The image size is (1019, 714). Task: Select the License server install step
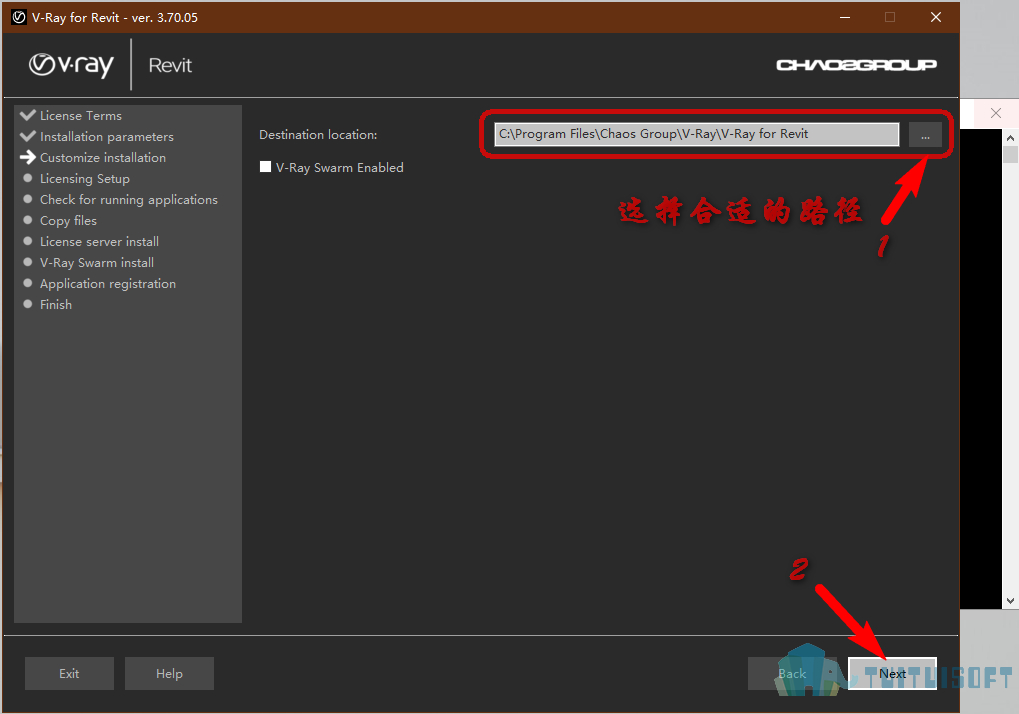[x=99, y=242]
